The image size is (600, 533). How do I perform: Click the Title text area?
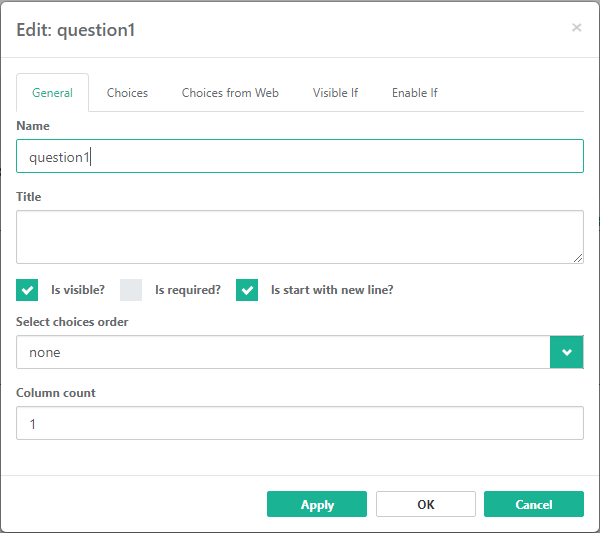(300, 237)
